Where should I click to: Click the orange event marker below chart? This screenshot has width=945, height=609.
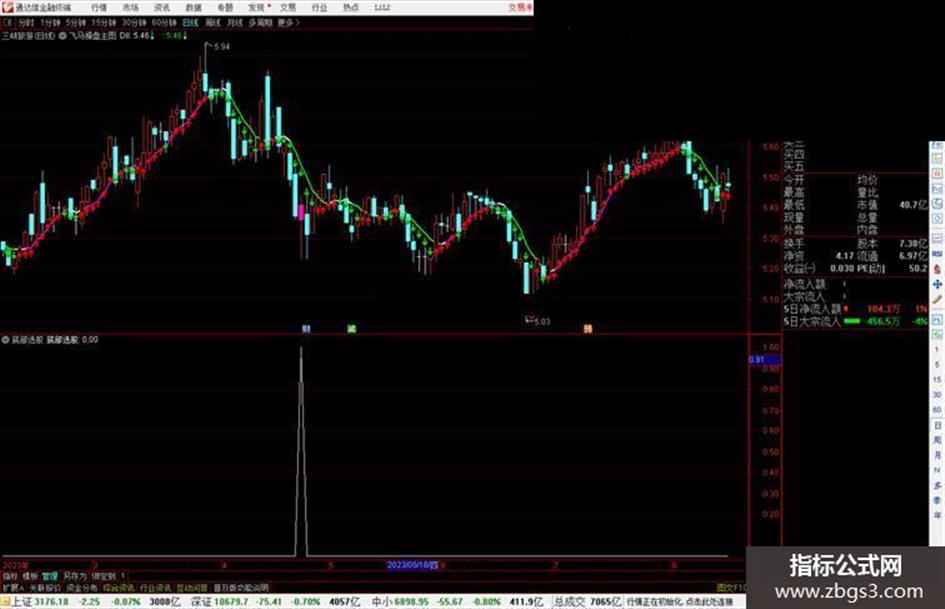coord(588,329)
